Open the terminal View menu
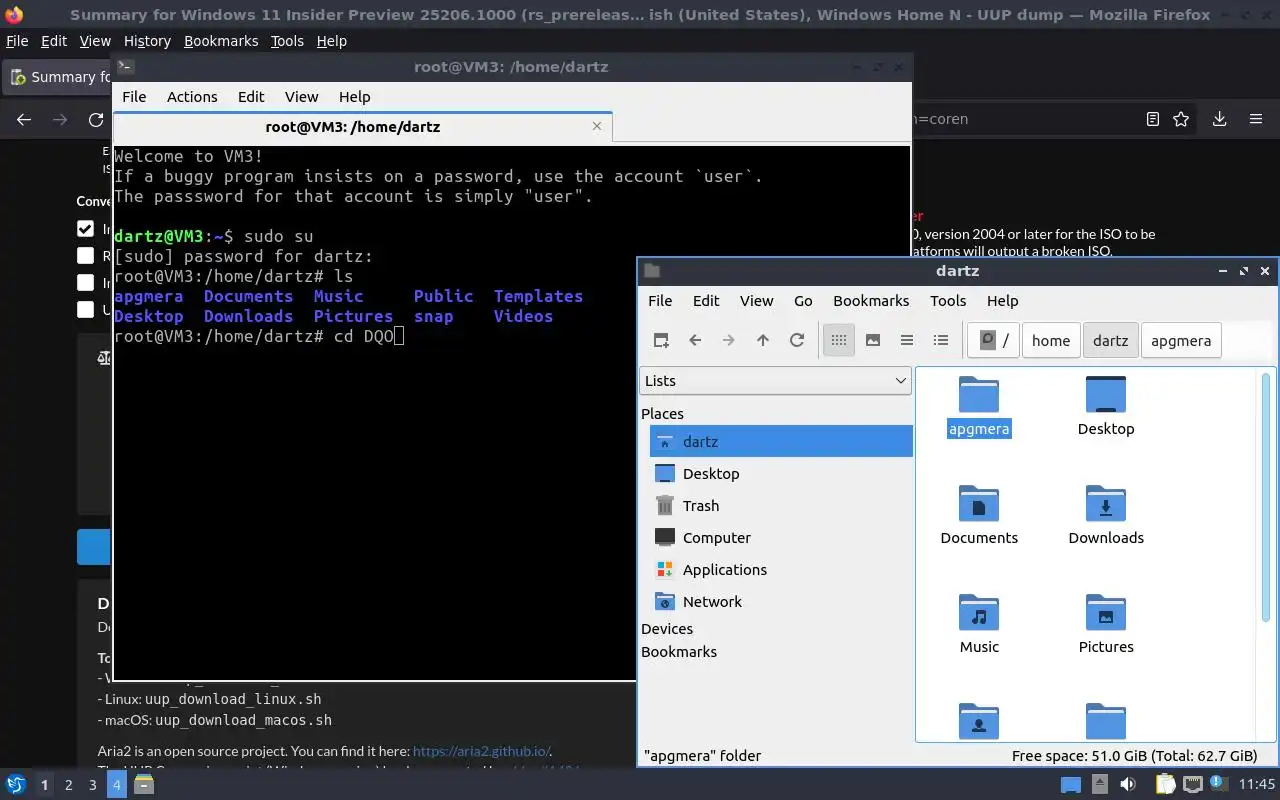This screenshot has height=800, width=1280. (x=301, y=96)
